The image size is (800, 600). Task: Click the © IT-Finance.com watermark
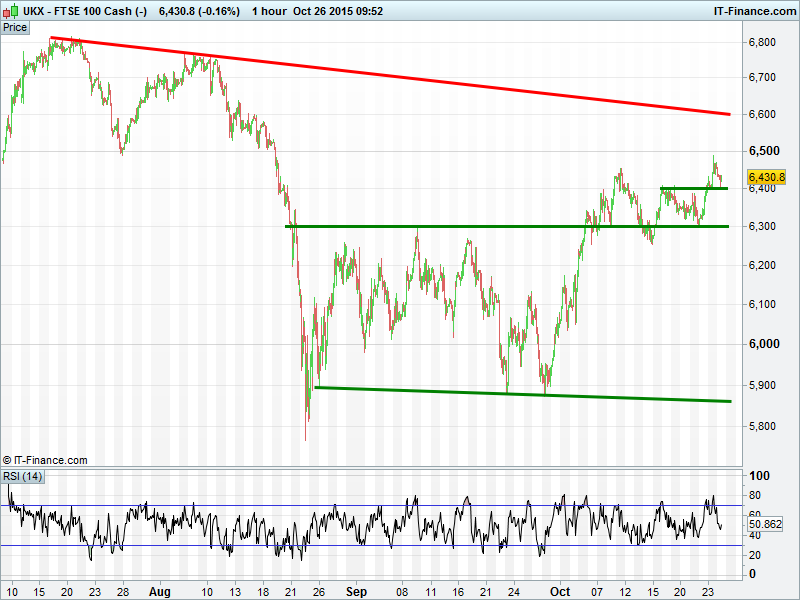tap(45, 460)
